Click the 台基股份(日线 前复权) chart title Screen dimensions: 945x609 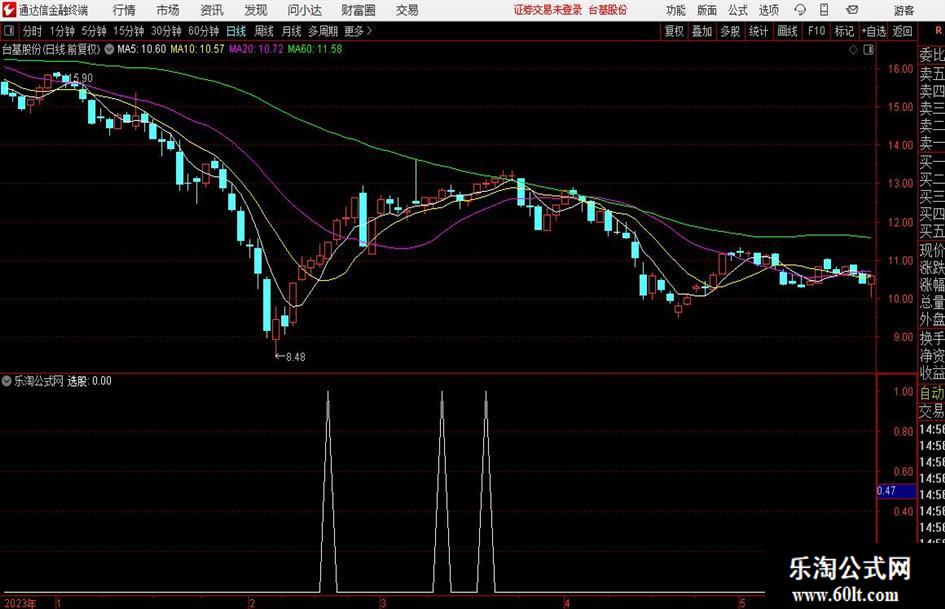click(x=51, y=49)
